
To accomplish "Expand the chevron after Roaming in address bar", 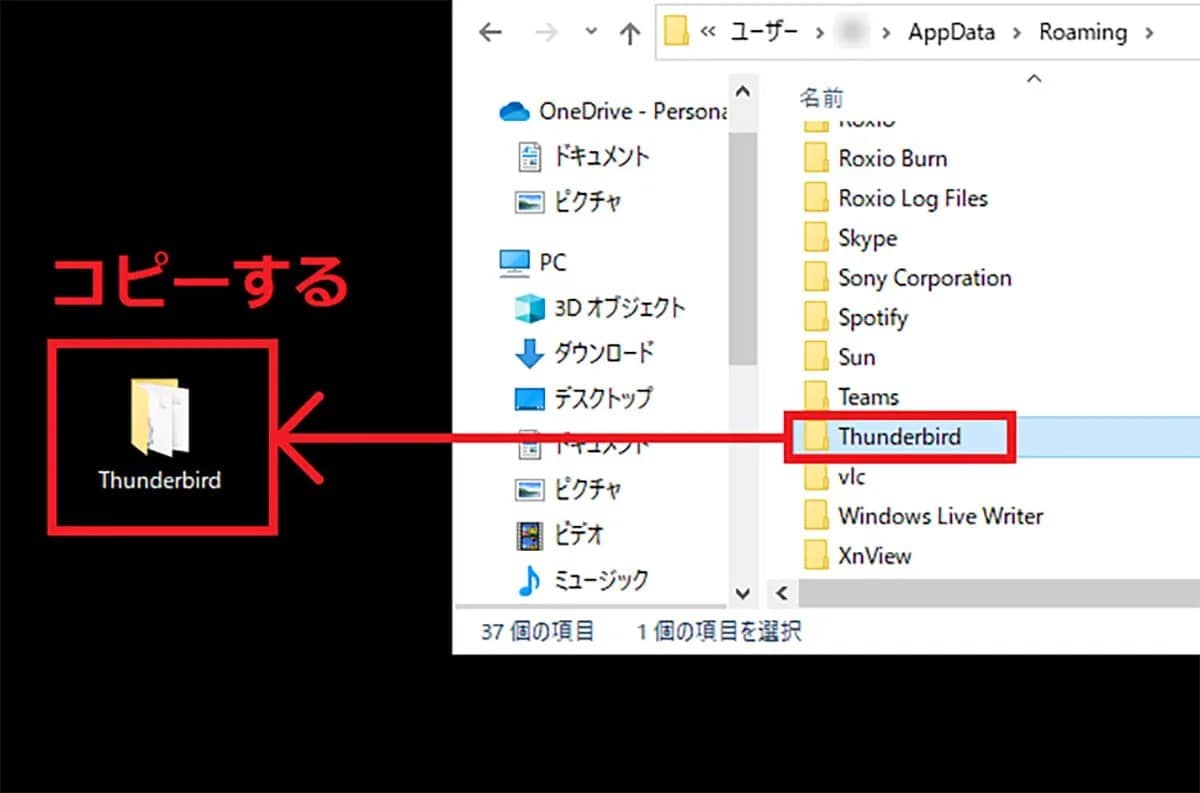I will (1147, 33).
